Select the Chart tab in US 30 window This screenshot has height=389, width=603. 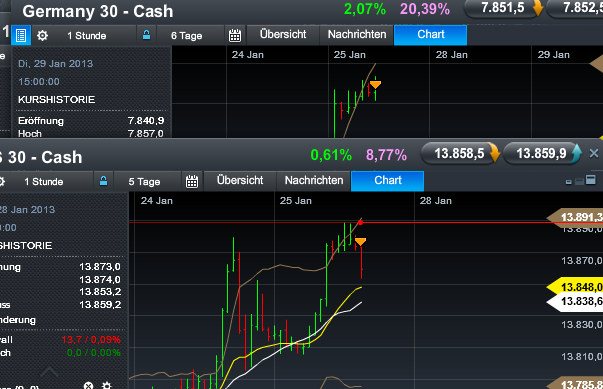pos(388,181)
